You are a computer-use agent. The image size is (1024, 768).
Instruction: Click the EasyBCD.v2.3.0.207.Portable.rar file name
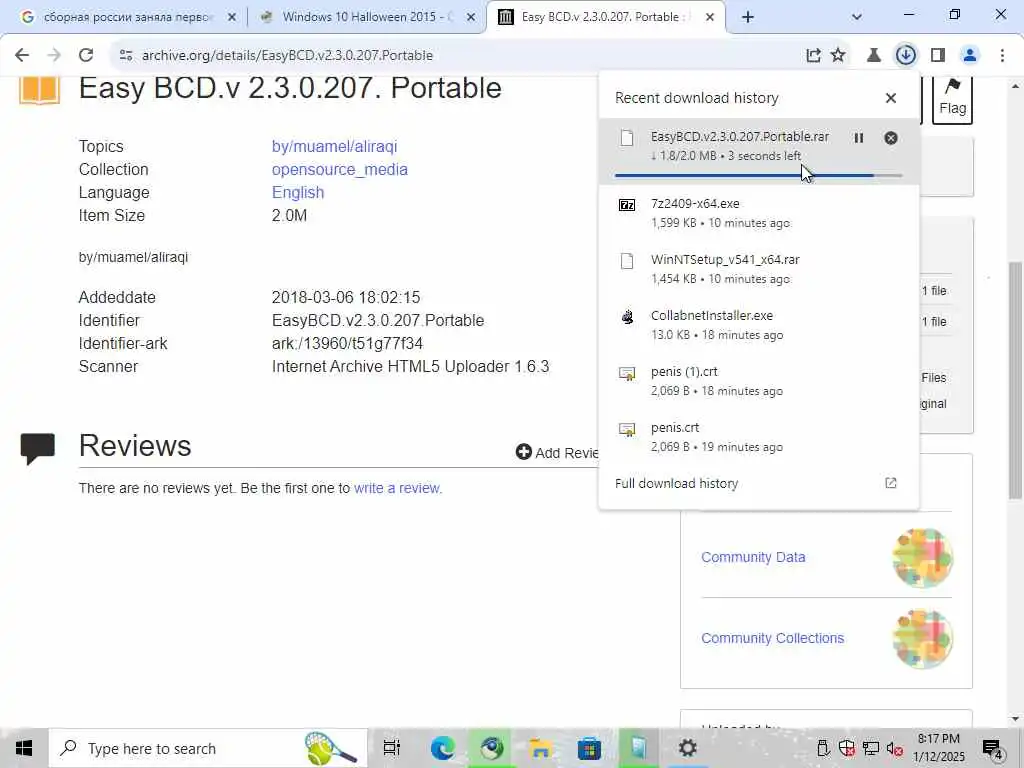[x=740, y=136]
